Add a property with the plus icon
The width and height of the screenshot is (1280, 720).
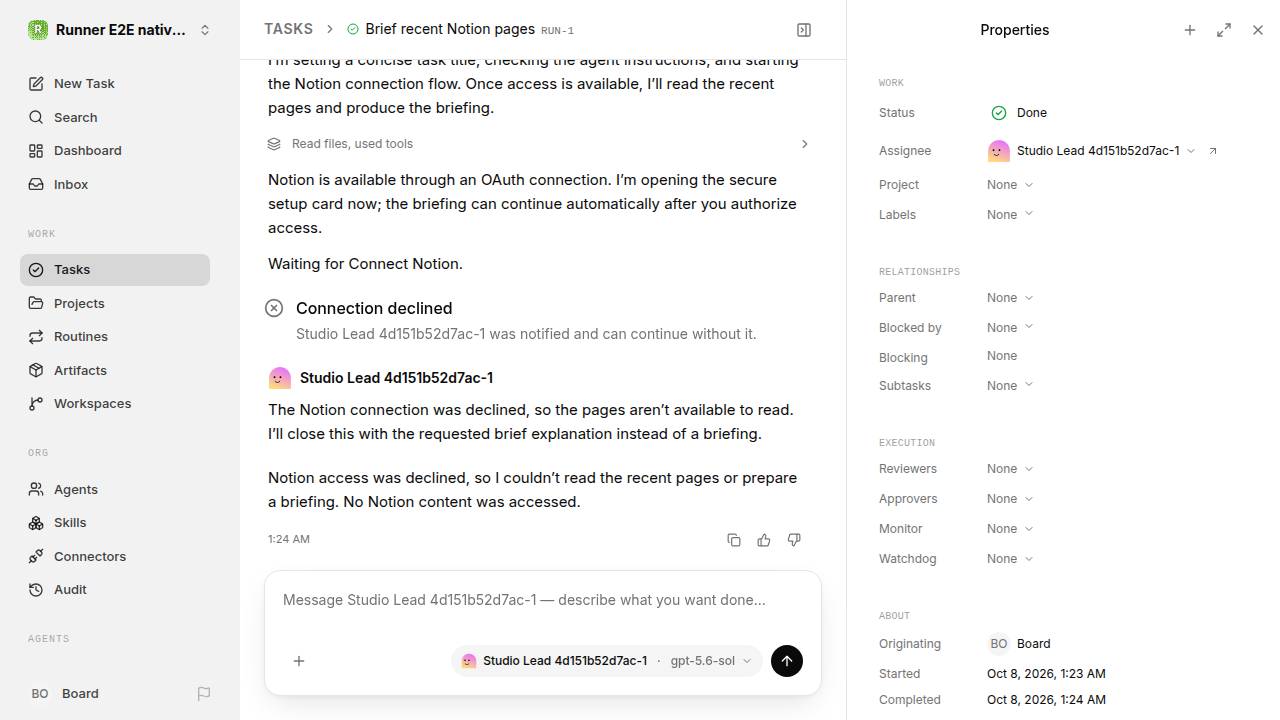1190,30
